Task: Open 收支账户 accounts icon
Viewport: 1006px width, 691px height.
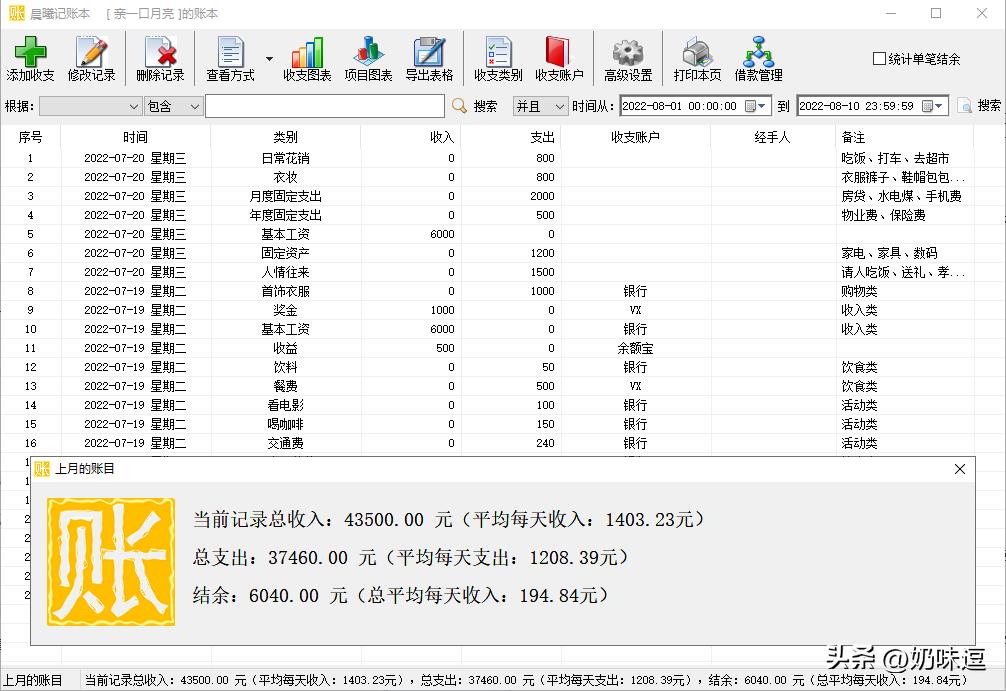Action: pos(559,57)
